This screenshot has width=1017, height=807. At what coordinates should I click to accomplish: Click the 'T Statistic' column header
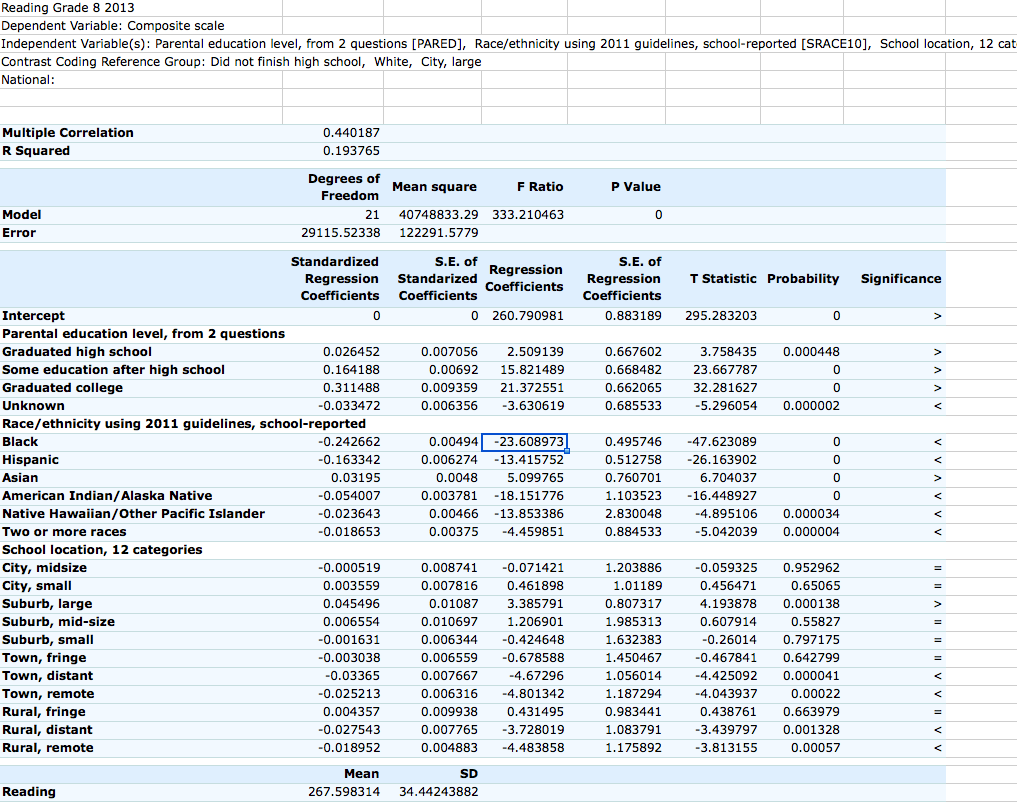(723, 279)
